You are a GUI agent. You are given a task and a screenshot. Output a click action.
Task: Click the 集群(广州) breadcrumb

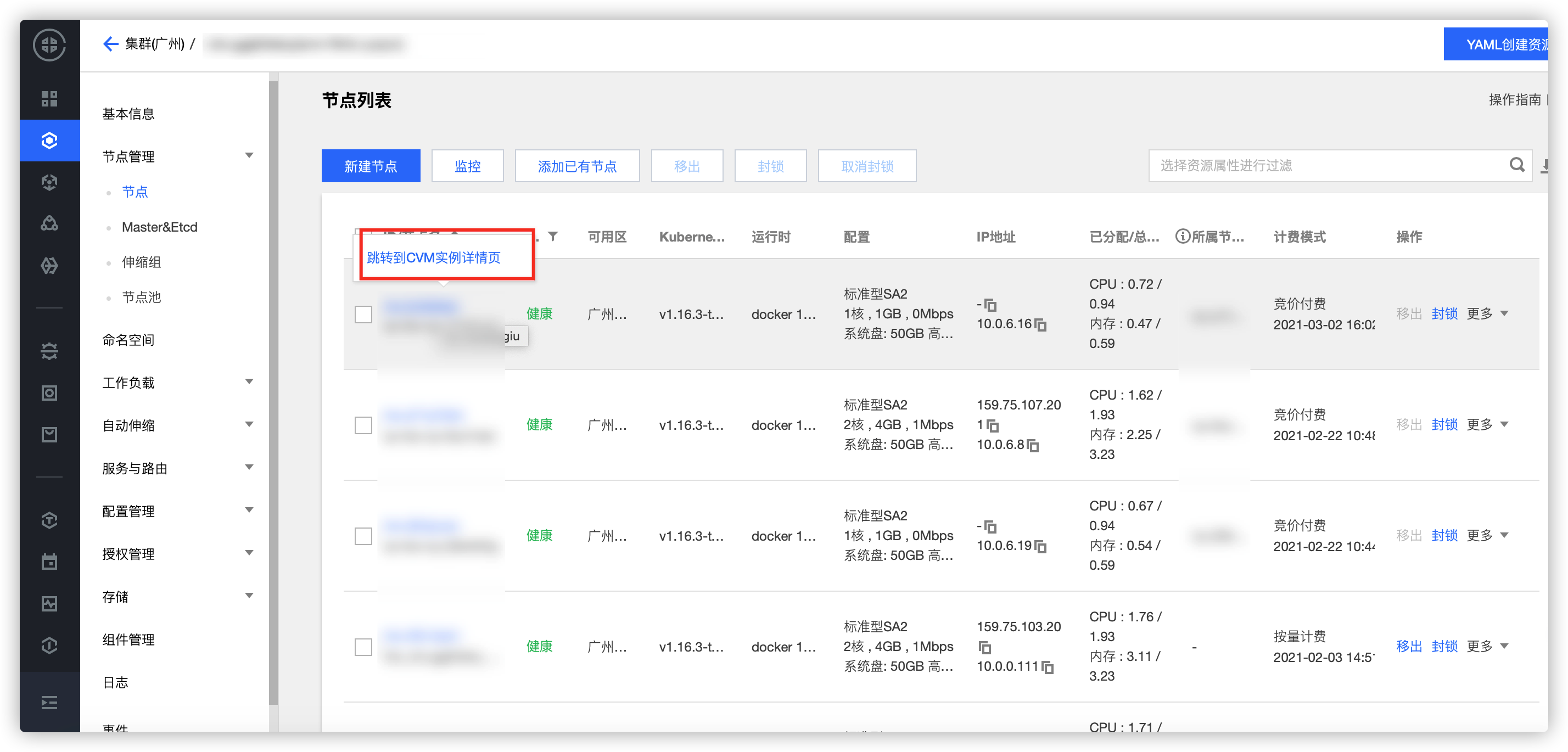click(155, 44)
